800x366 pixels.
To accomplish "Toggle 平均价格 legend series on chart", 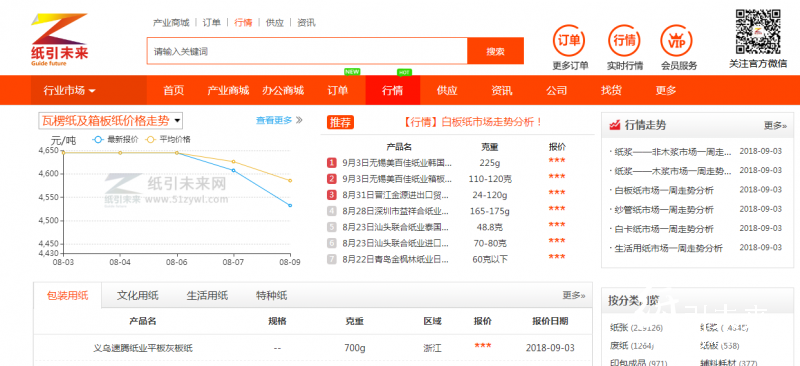I will [168, 139].
